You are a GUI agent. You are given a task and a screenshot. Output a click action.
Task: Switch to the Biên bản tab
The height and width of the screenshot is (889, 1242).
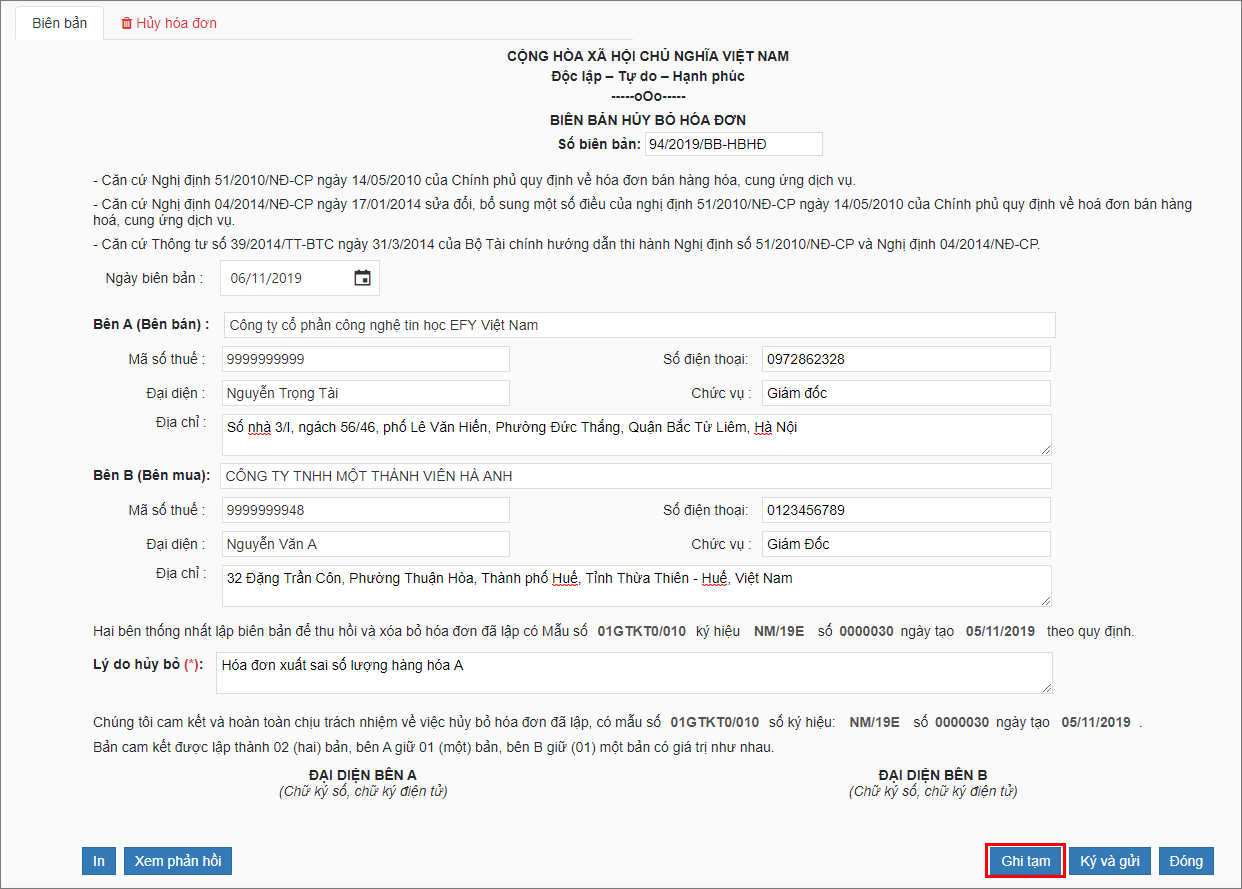coord(60,23)
